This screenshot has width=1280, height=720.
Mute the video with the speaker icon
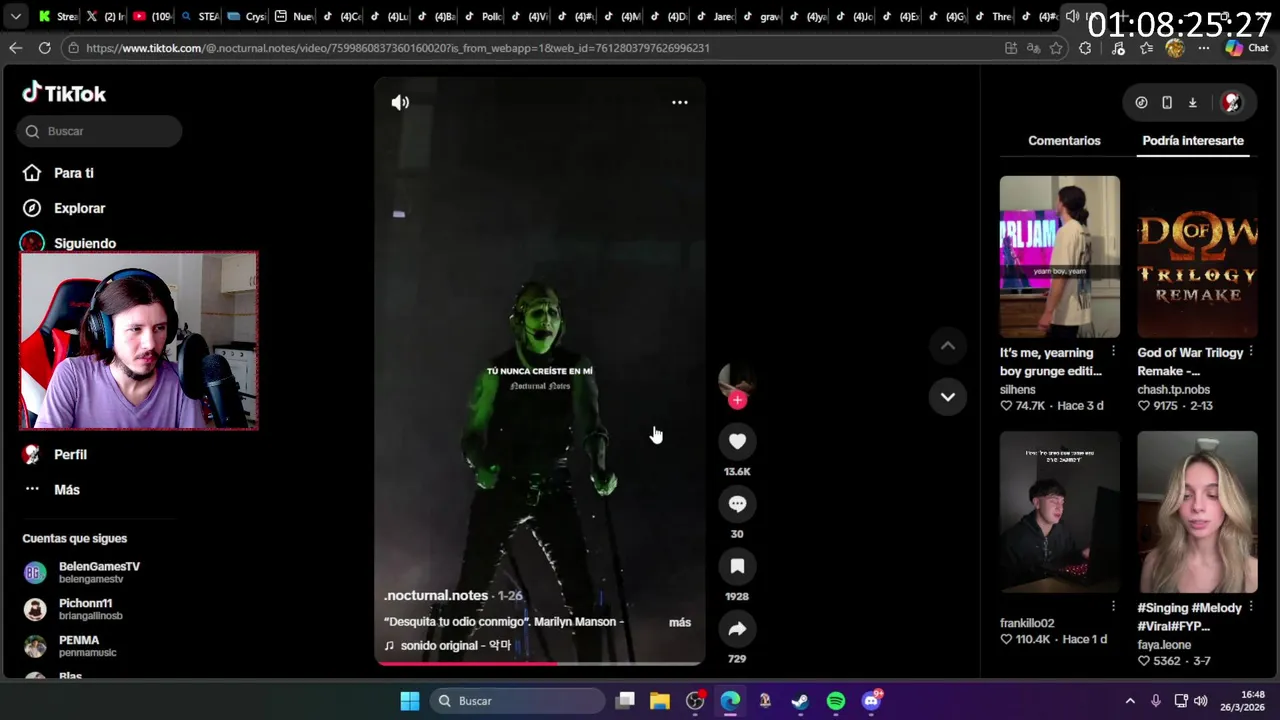(x=400, y=102)
